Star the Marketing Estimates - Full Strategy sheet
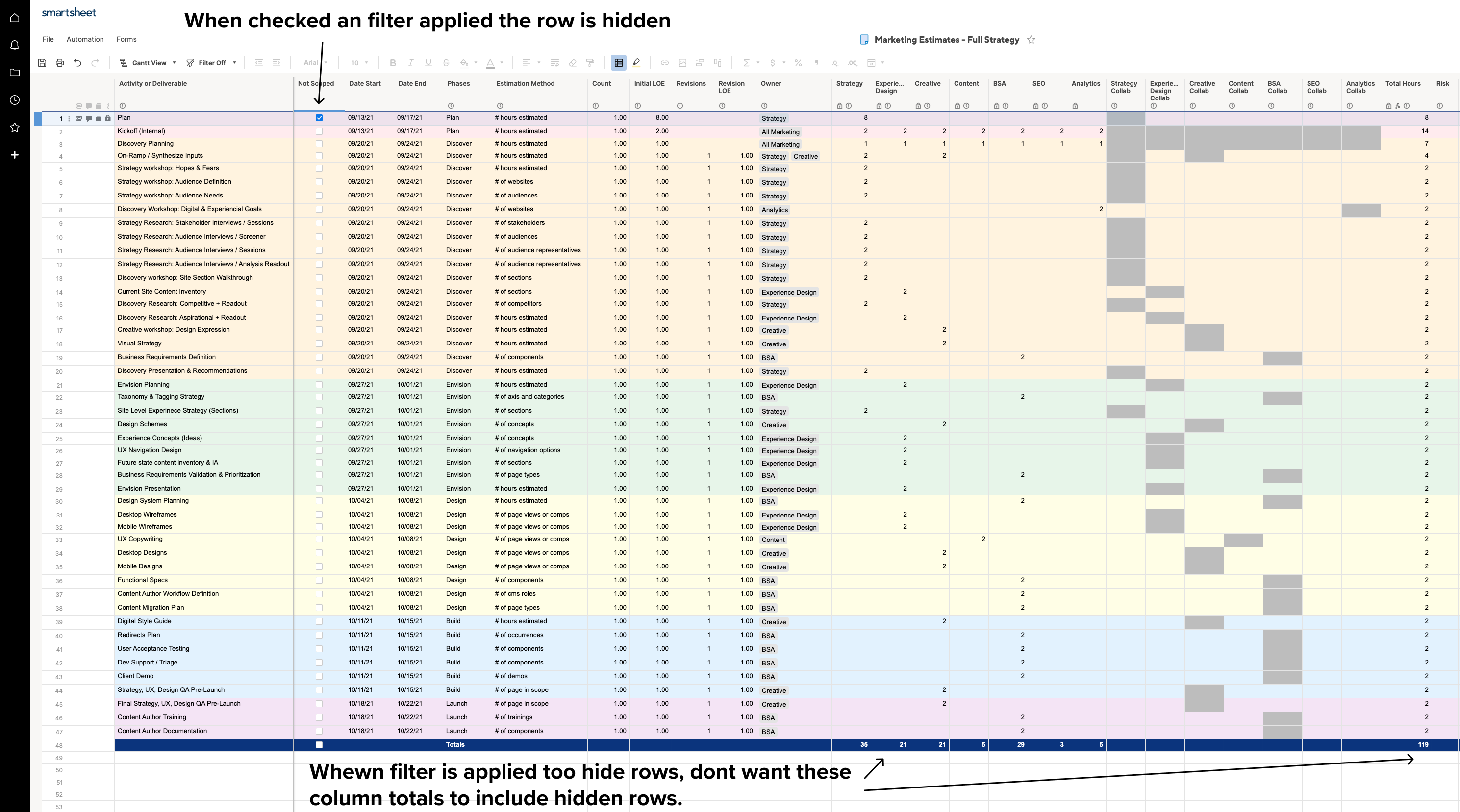Image resolution: width=1460 pixels, height=812 pixels. (x=1032, y=40)
